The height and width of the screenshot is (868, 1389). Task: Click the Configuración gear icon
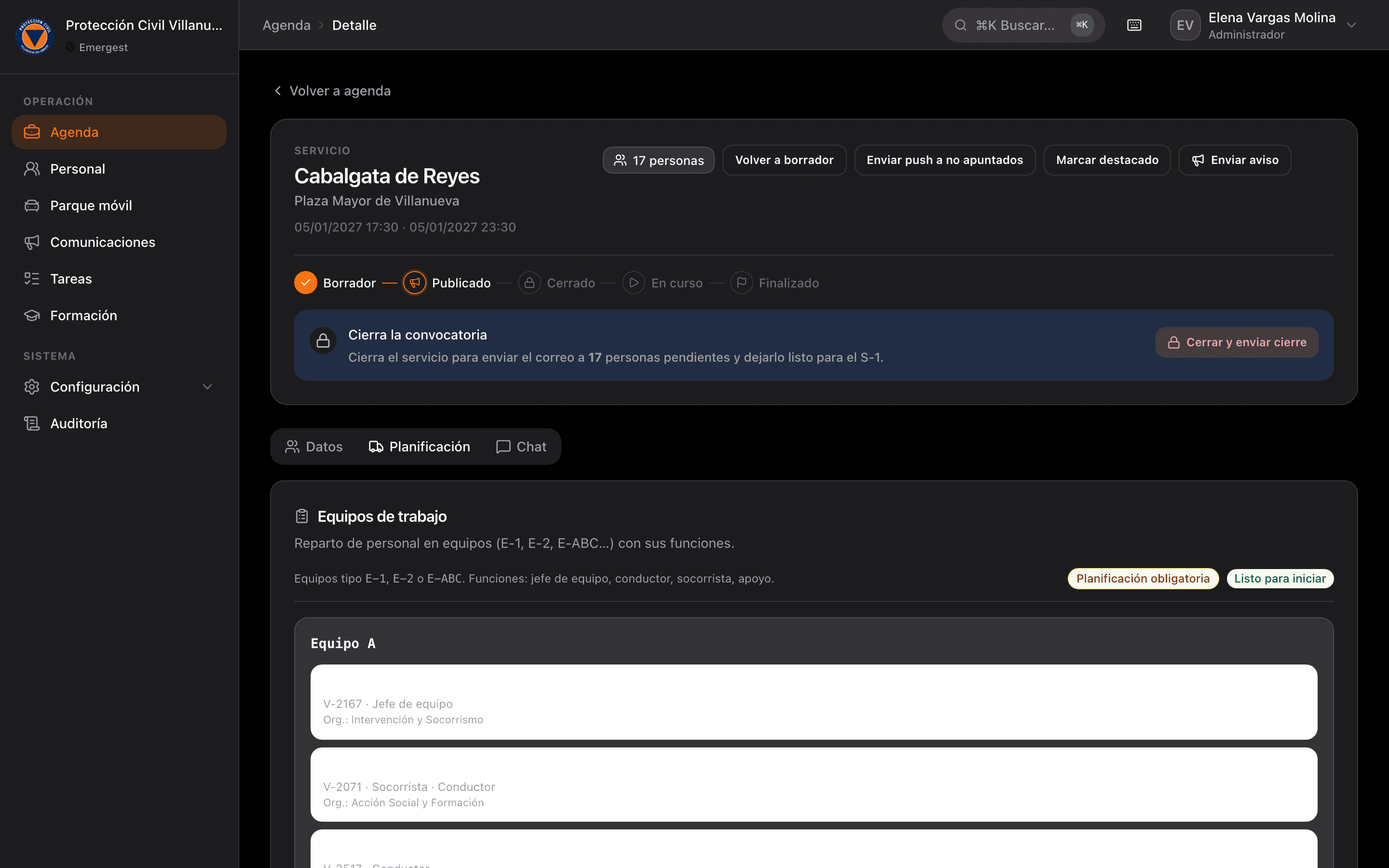click(31, 387)
